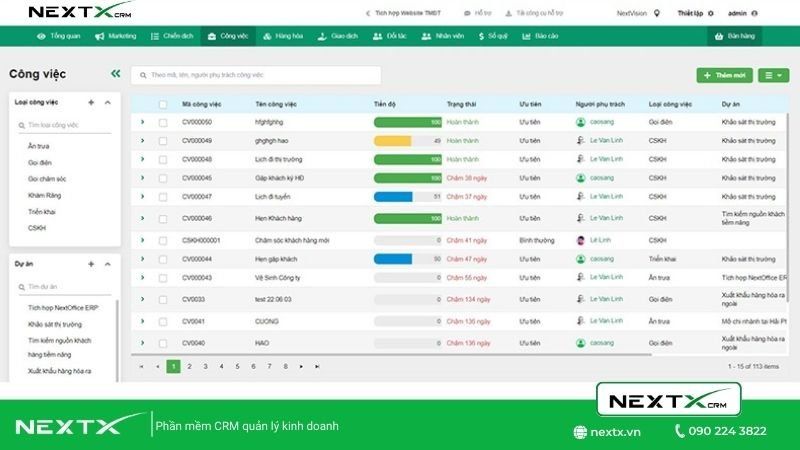This screenshot has width=800, height=450.
Task: Click the Hỗ trợ support chat icon
Action: 467,13
